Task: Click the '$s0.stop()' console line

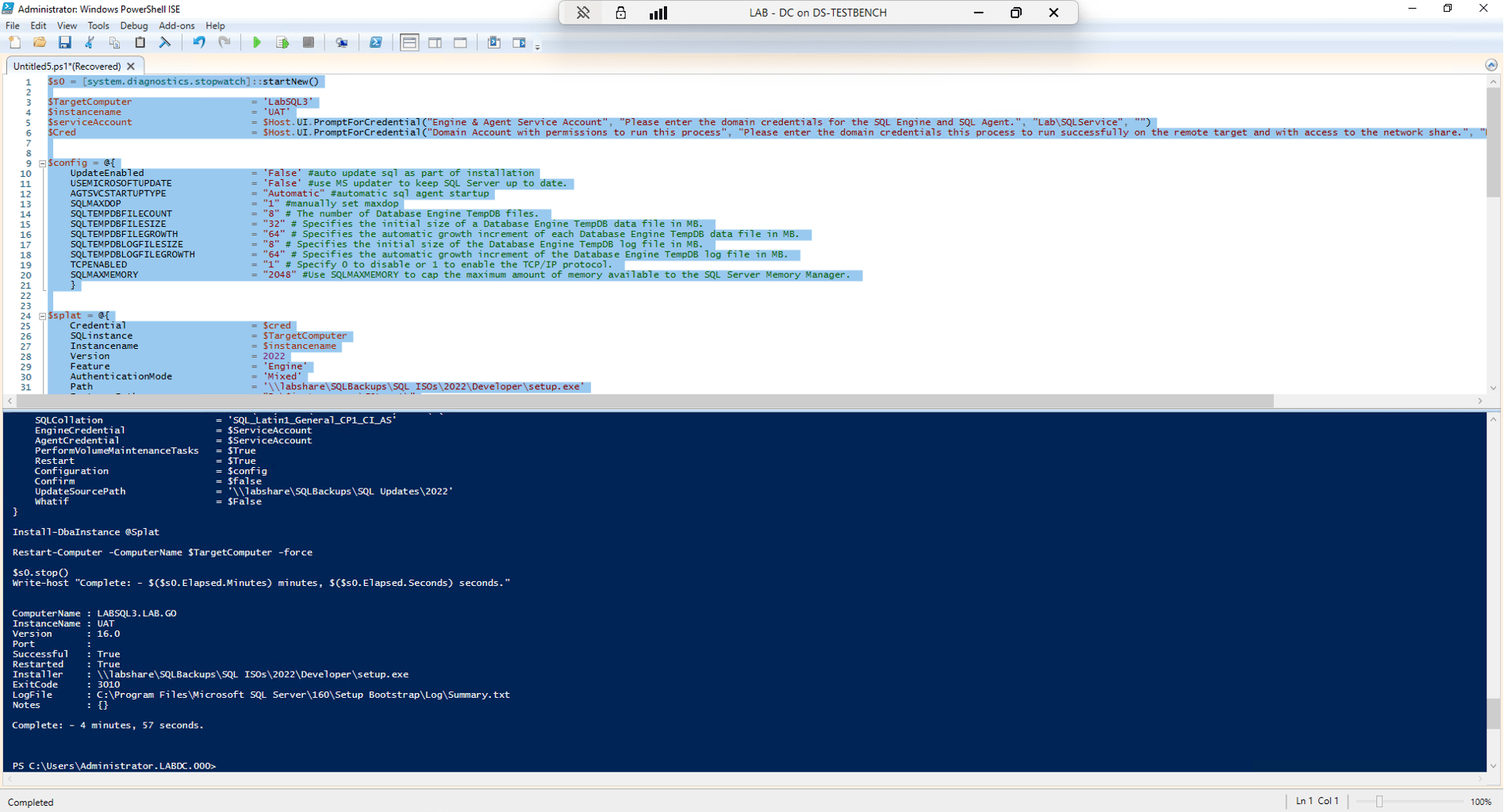Action: point(40,573)
